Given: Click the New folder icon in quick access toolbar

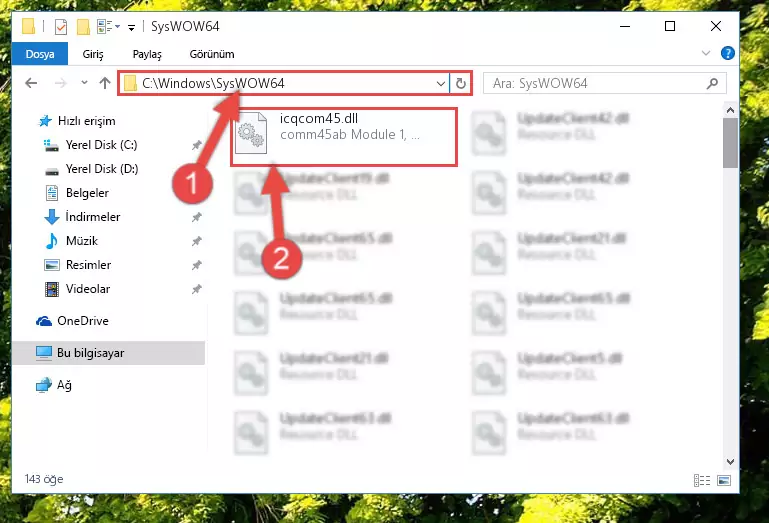Looking at the screenshot, I should pyautogui.click(x=83, y=26).
